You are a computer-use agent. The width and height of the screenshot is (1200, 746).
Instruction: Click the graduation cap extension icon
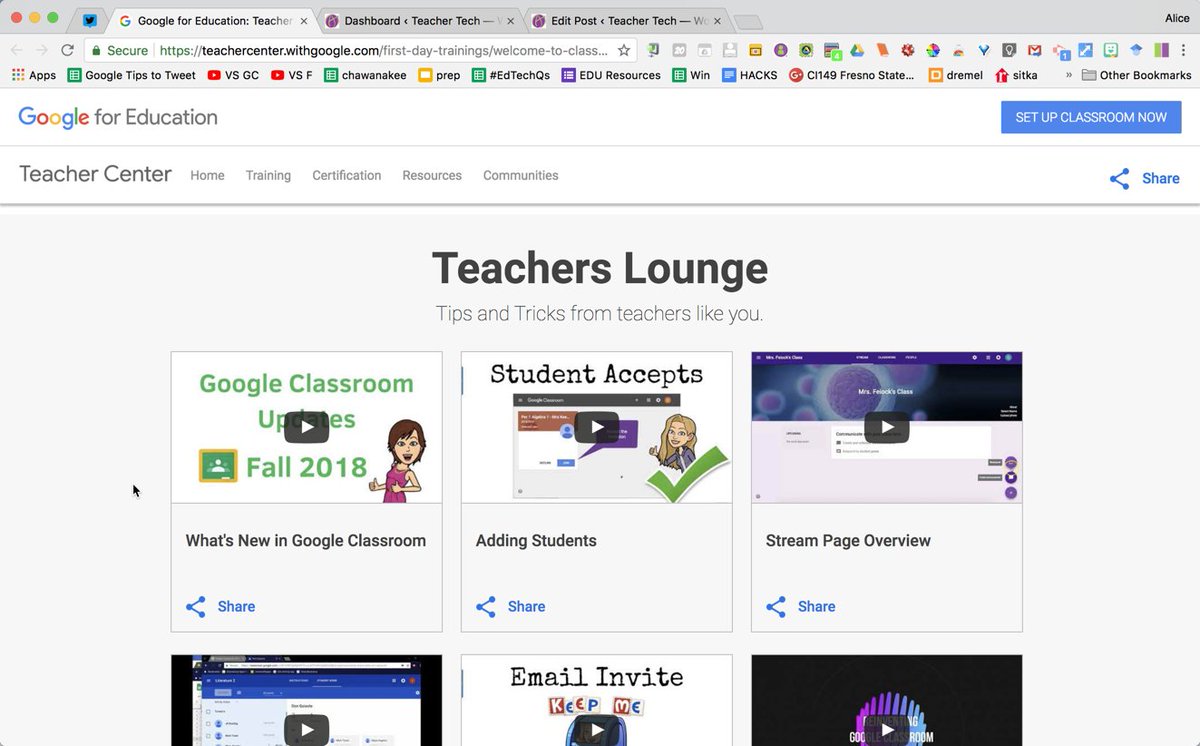(1136, 50)
